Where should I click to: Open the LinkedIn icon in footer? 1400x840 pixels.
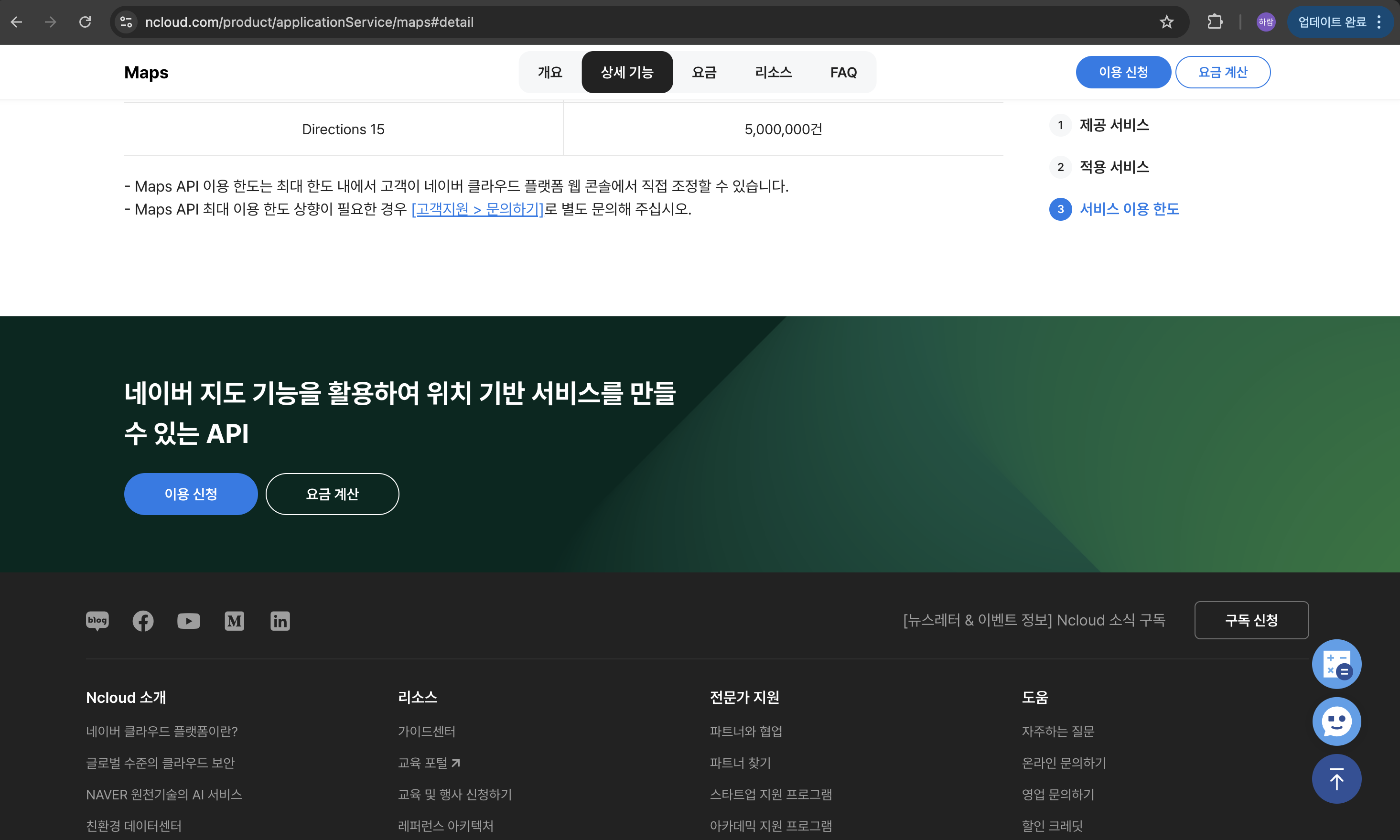(280, 621)
